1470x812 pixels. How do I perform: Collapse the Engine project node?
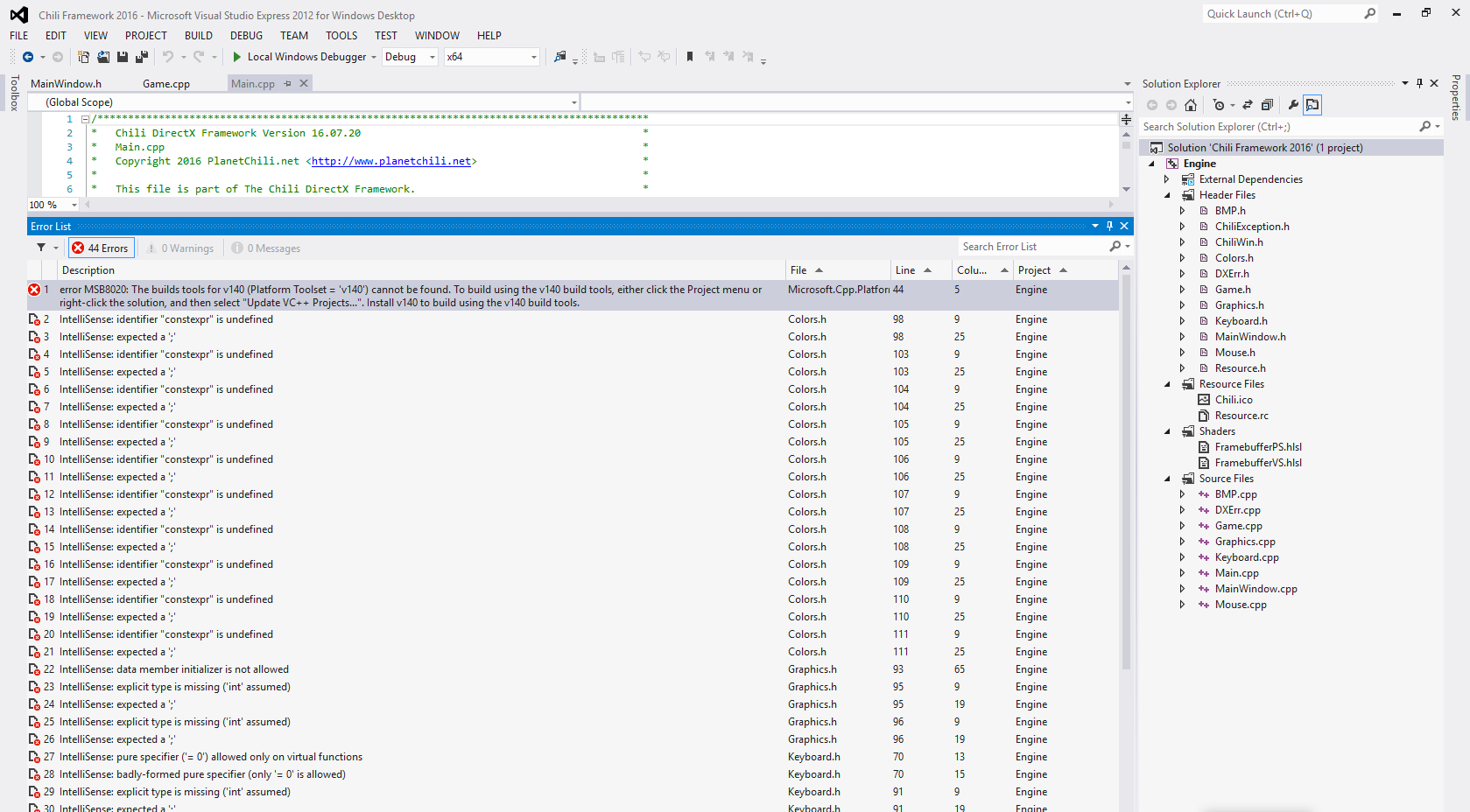coord(1151,164)
